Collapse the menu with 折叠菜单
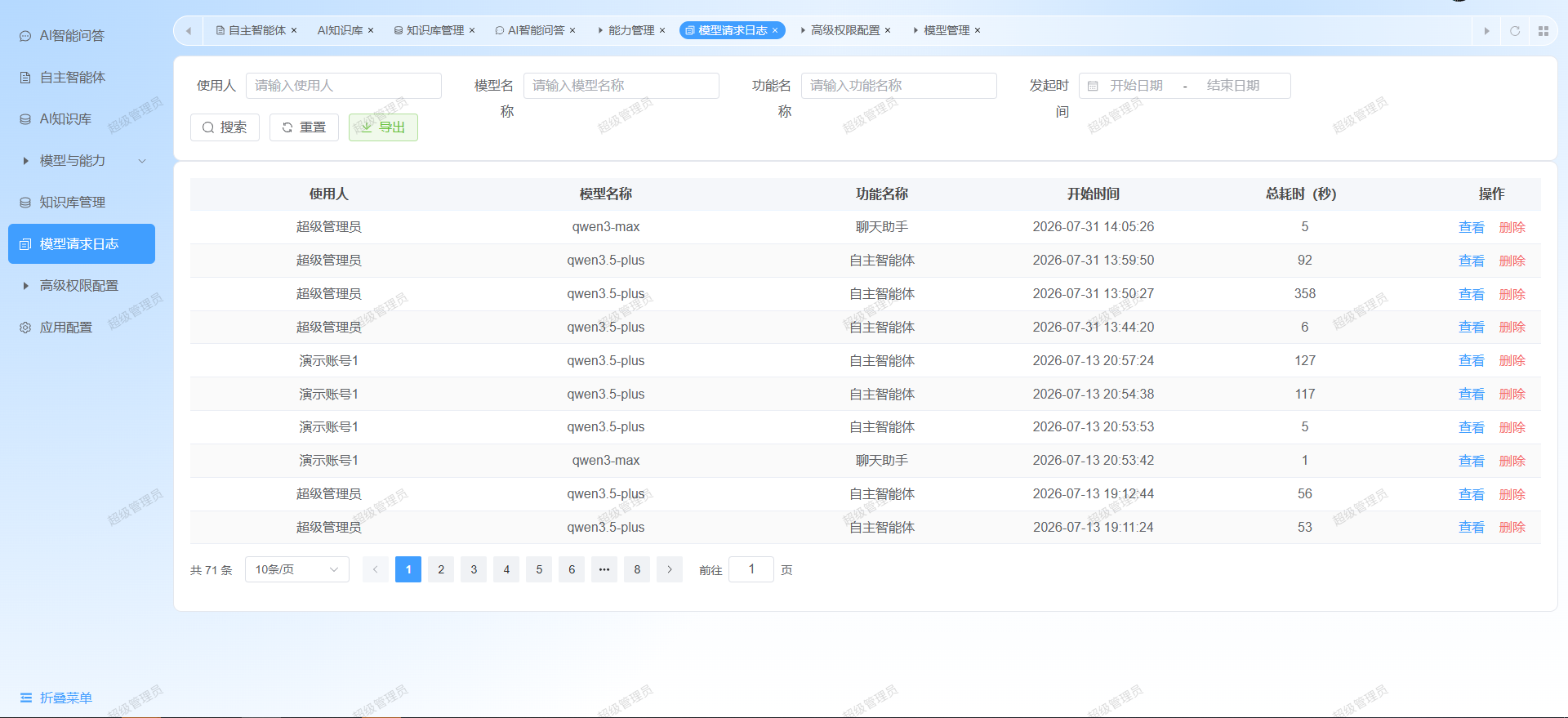1568x718 pixels. pyautogui.click(x=56, y=698)
